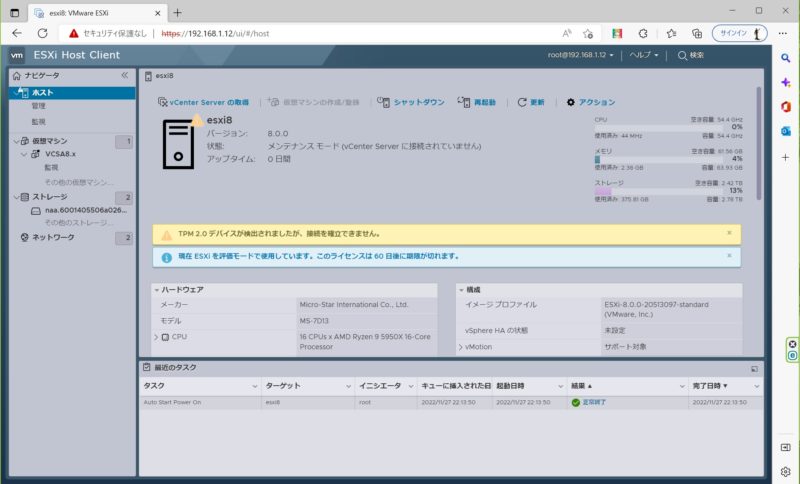Sort tasks by イニシエータ column
The height and width of the screenshot is (484, 800).
coord(386,386)
